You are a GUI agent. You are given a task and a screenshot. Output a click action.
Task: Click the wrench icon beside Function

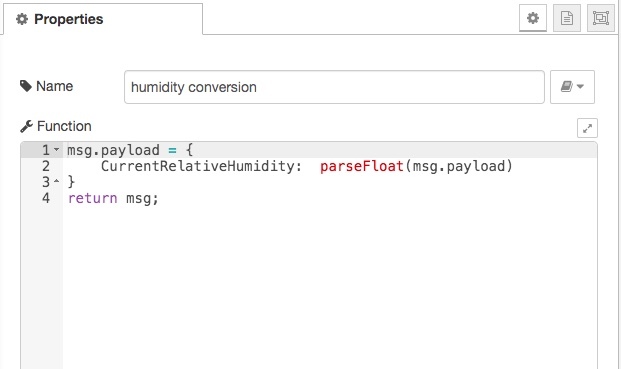pos(26,126)
